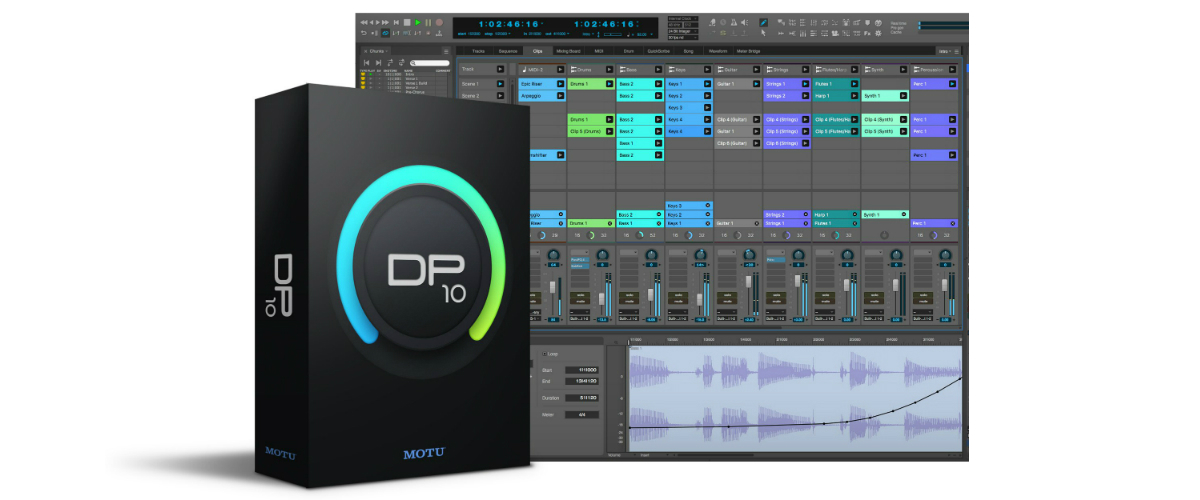Image resolution: width=1200 pixels, height=500 pixels.
Task: Solo the Strings mixer channel
Action: click(776, 294)
